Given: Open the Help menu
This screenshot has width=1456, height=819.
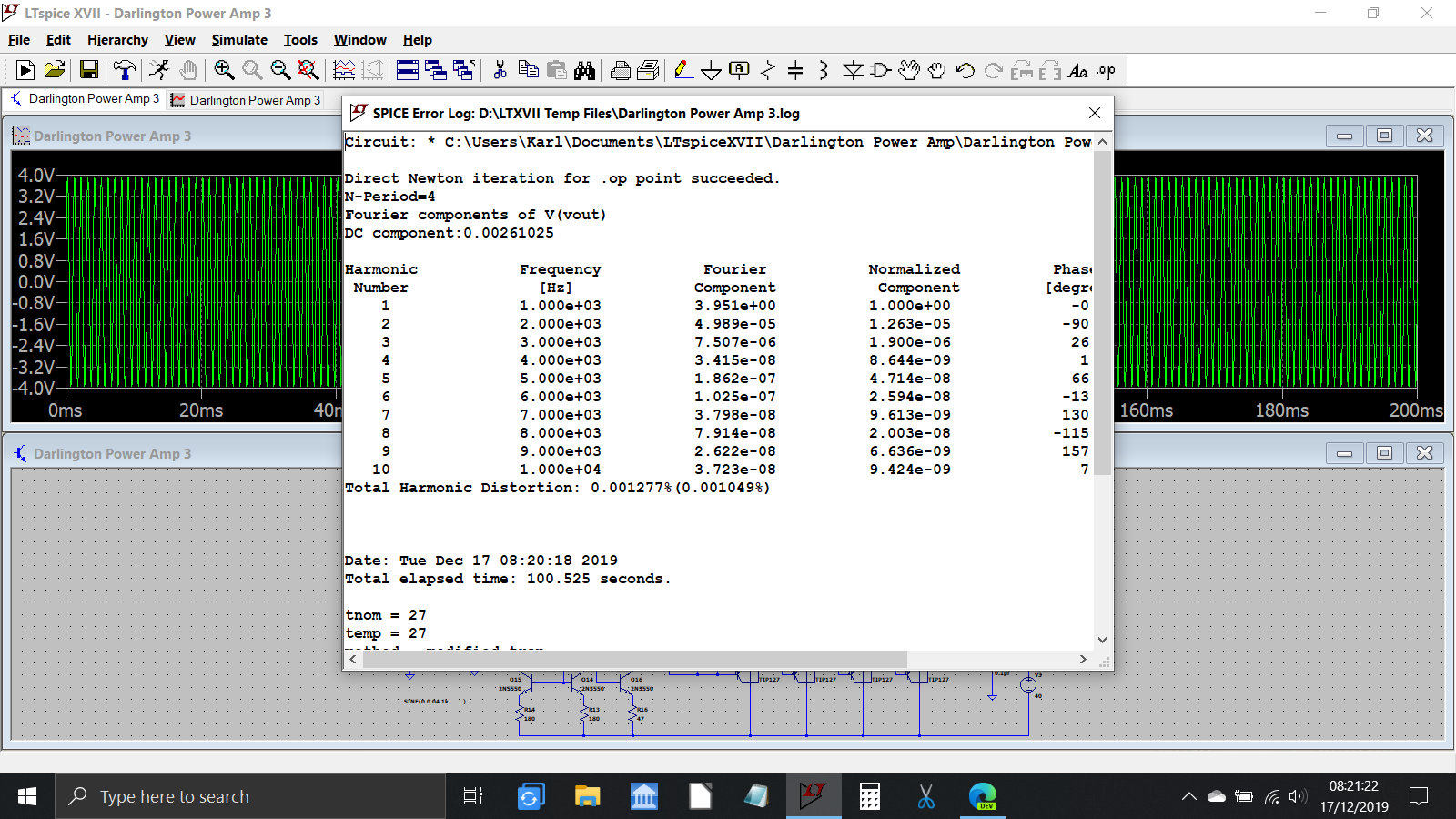Looking at the screenshot, I should point(418,40).
